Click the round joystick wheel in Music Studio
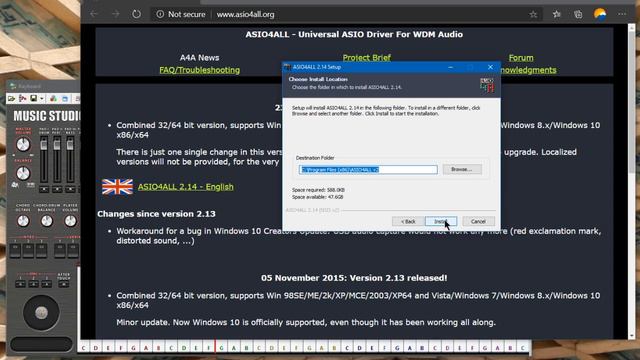This screenshot has width=640, height=360. 41,313
